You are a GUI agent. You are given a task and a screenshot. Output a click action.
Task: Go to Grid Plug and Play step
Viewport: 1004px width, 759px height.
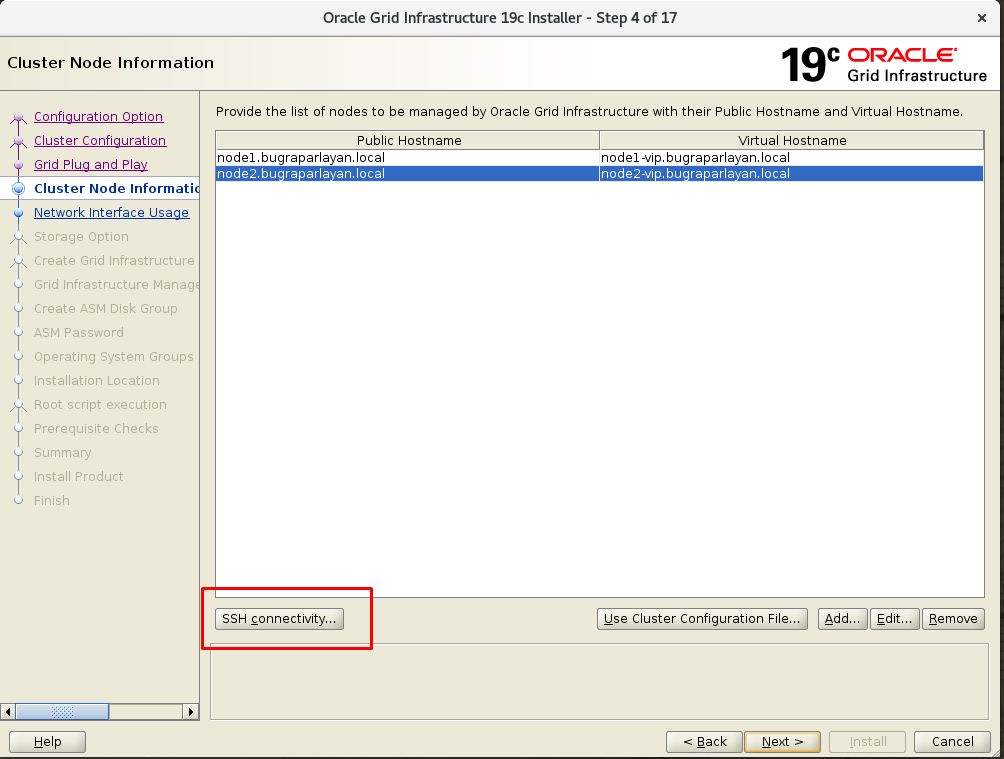90,165
